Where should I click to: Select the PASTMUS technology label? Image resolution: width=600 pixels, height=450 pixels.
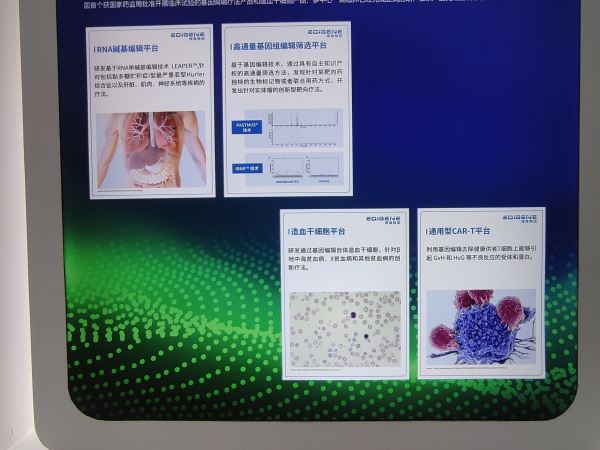coord(247,126)
